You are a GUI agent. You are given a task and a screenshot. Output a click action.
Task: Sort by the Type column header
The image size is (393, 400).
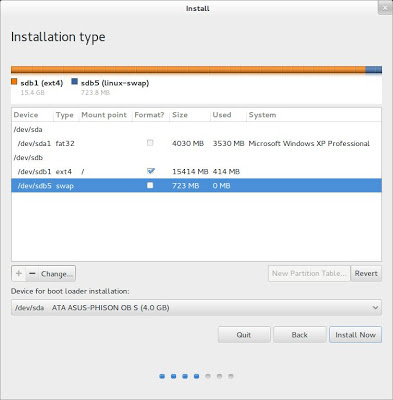pyautogui.click(x=66, y=115)
